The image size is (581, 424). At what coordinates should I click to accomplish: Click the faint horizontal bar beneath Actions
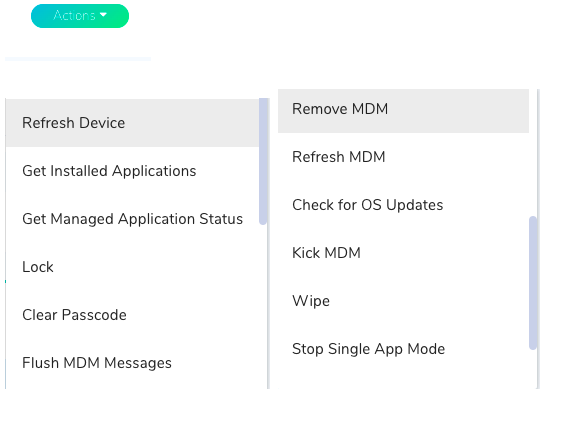pyautogui.click(x=78, y=59)
